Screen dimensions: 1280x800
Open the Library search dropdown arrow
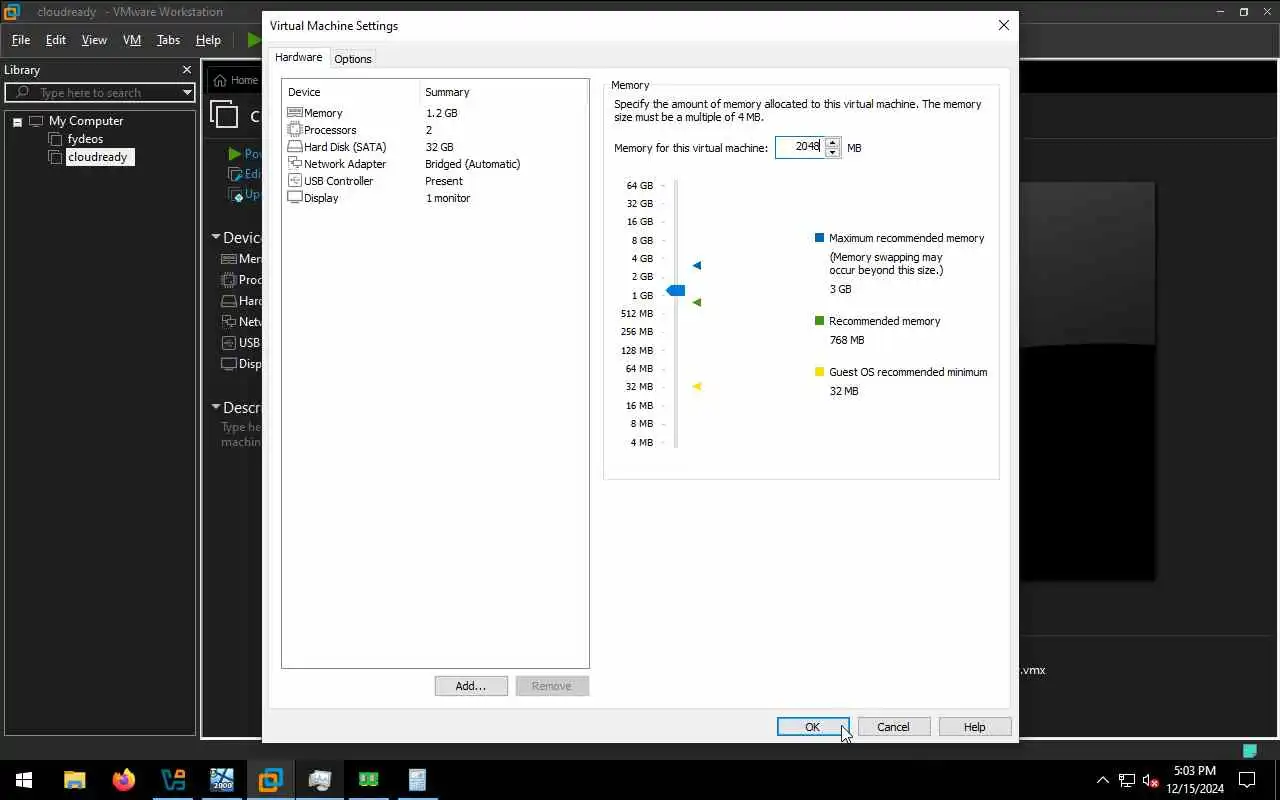pos(187,92)
